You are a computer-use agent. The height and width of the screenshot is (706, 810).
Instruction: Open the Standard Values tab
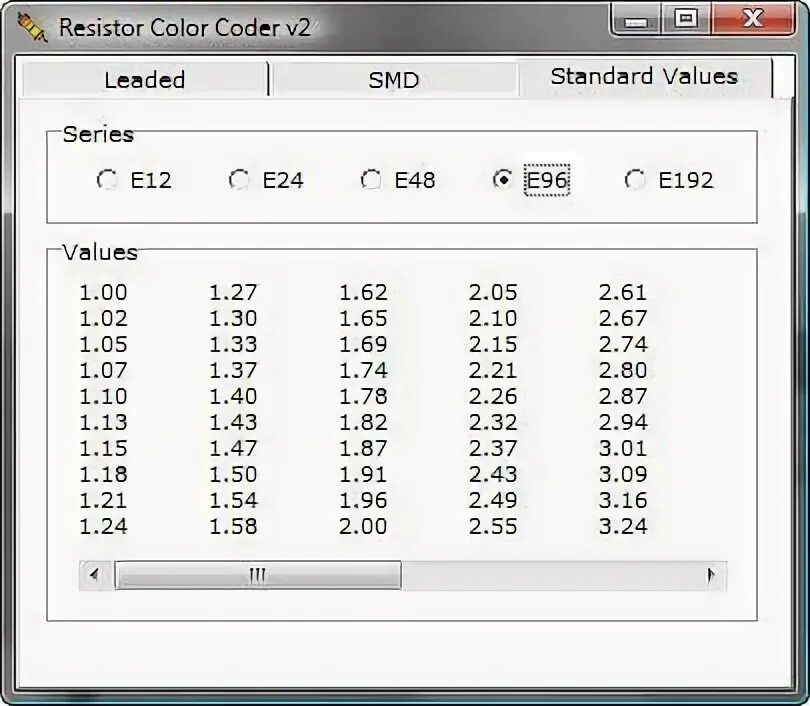coord(645,76)
